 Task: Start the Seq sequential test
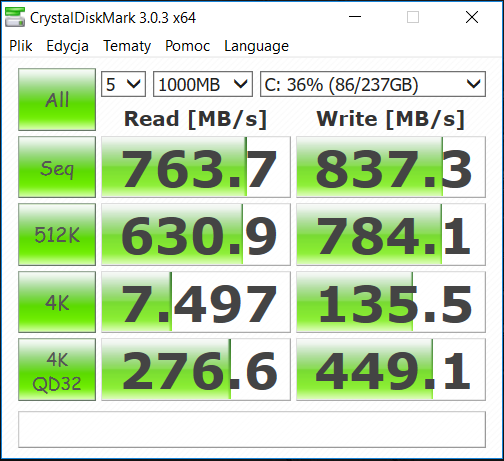57,167
